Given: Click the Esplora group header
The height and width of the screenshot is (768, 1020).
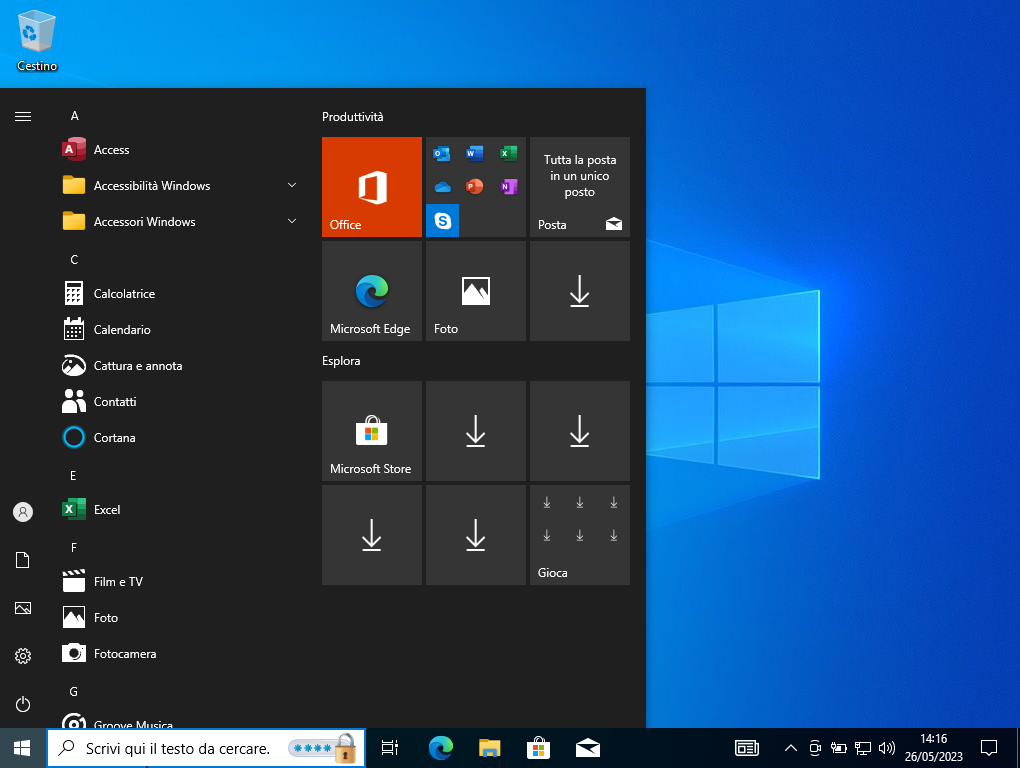Looking at the screenshot, I should click(x=341, y=361).
